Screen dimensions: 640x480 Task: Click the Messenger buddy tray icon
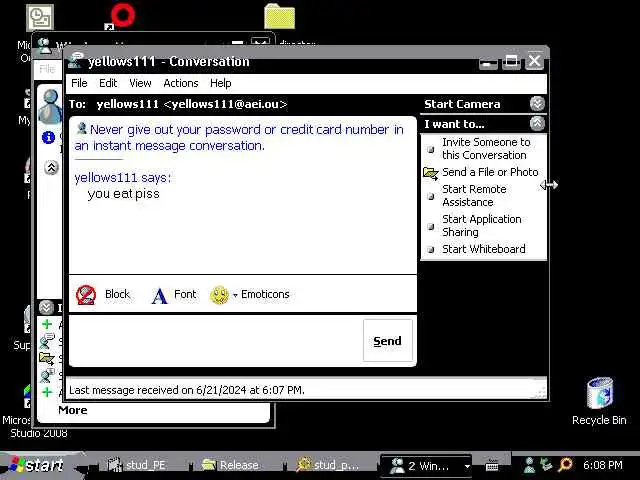529,465
